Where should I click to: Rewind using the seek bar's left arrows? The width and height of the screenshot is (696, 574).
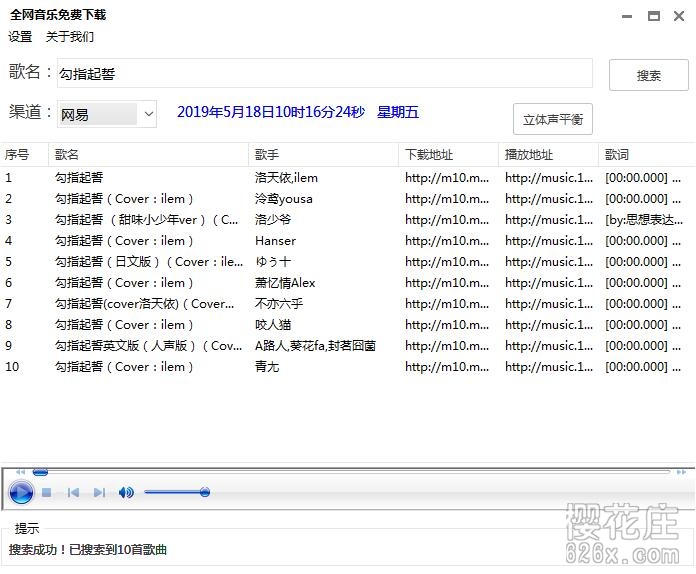[x=20, y=472]
